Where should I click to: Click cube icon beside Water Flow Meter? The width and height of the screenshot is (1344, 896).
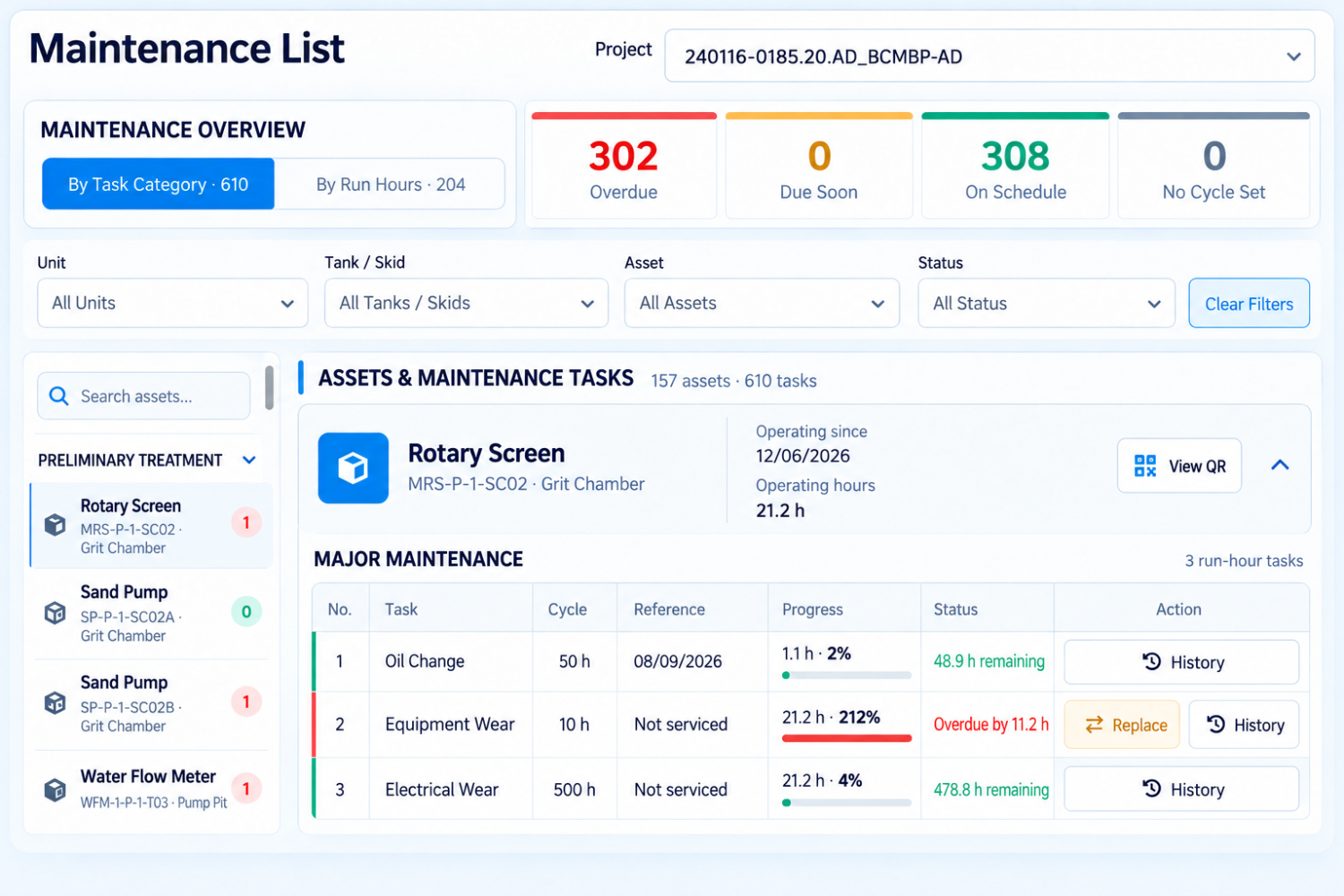(56, 789)
